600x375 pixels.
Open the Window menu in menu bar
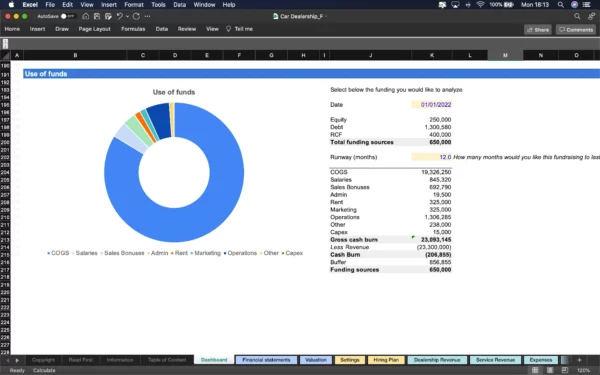[x=204, y=5]
